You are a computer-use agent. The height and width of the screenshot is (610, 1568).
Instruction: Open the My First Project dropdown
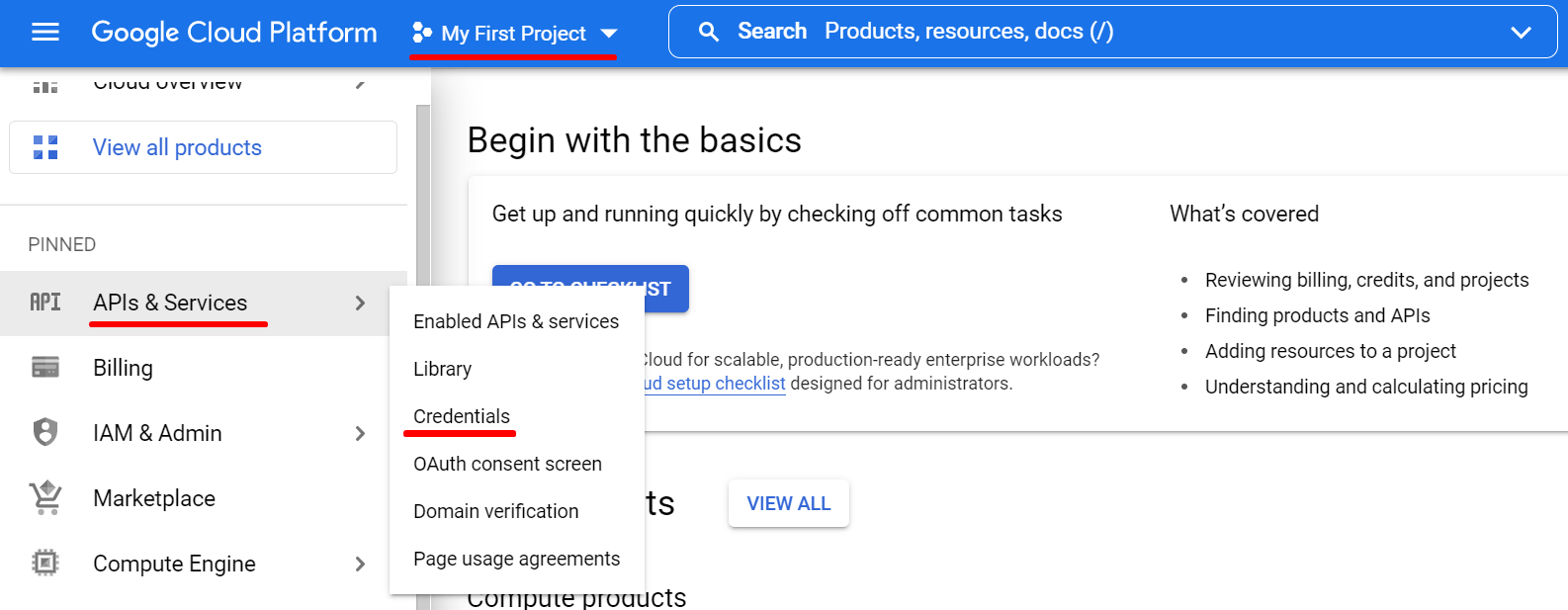pyautogui.click(x=514, y=34)
